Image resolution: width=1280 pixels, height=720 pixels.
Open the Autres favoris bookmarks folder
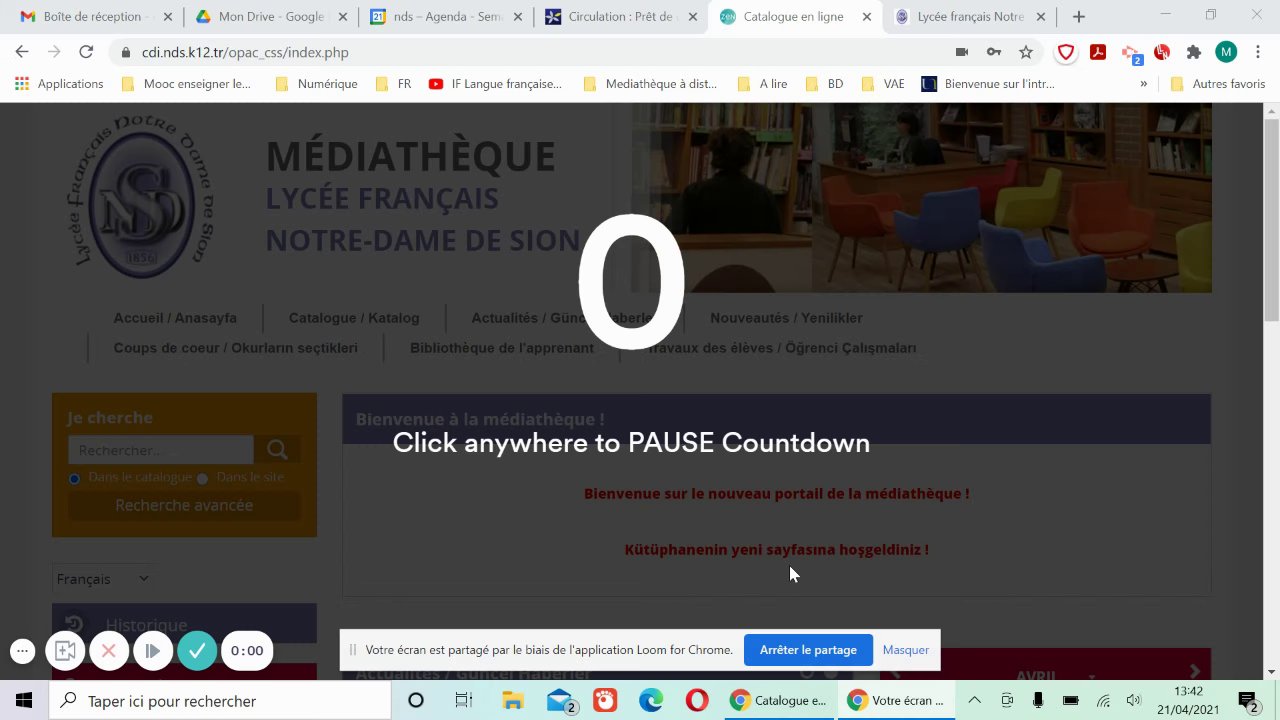1217,84
